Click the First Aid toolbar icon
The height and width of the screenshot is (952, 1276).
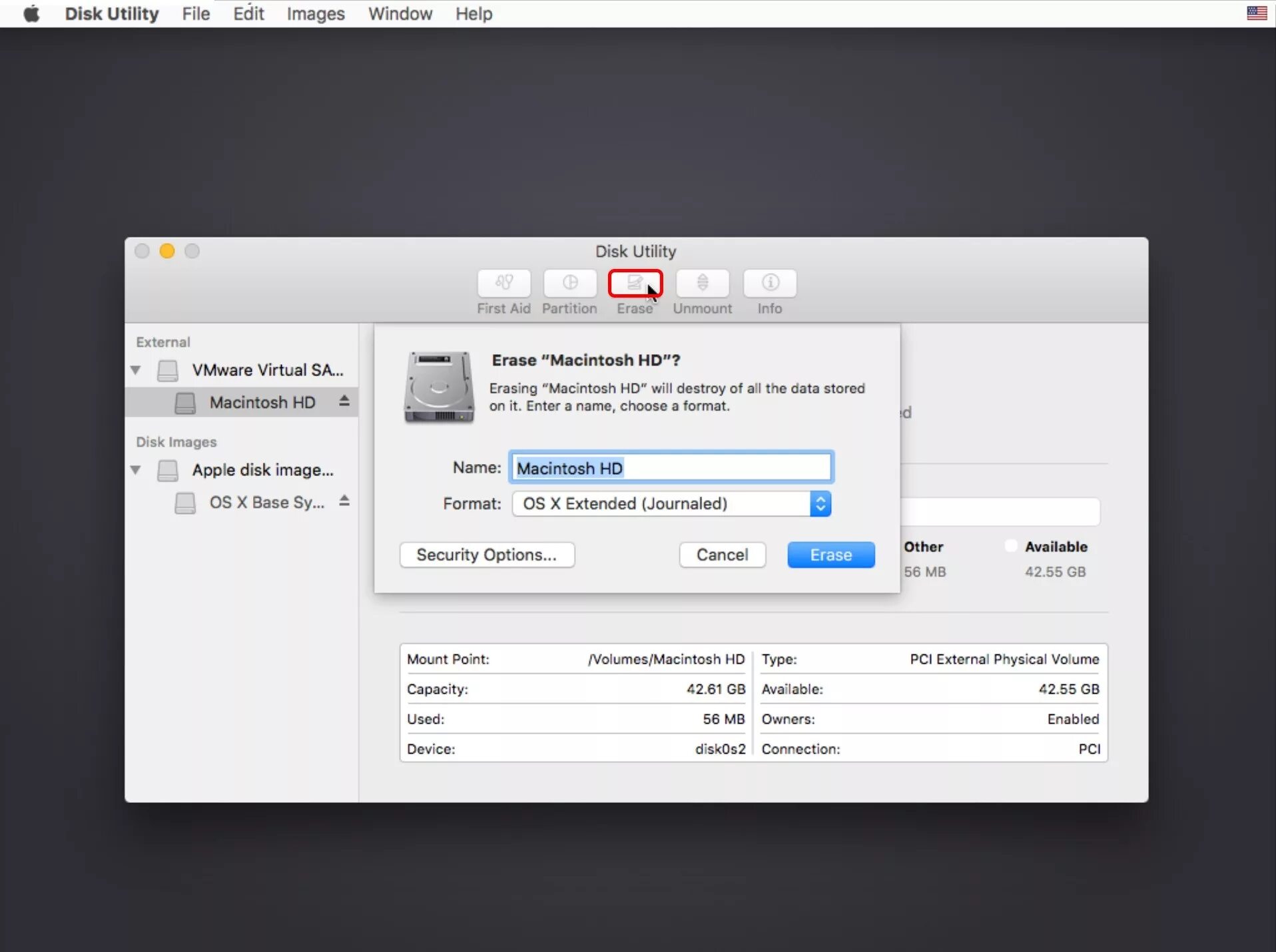pyautogui.click(x=504, y=283)
